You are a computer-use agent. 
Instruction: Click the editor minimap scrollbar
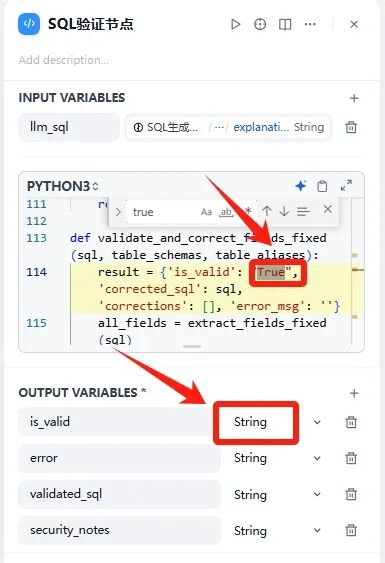[357, 271]
